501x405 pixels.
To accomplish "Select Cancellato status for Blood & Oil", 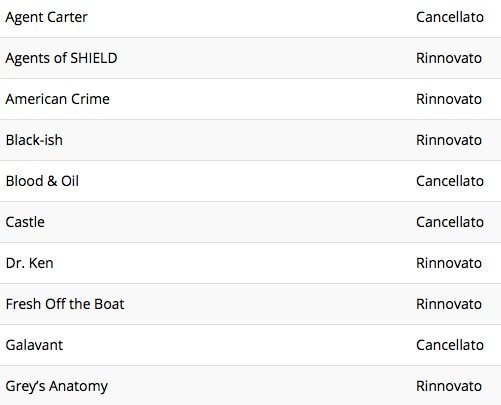I will [450, 181].
